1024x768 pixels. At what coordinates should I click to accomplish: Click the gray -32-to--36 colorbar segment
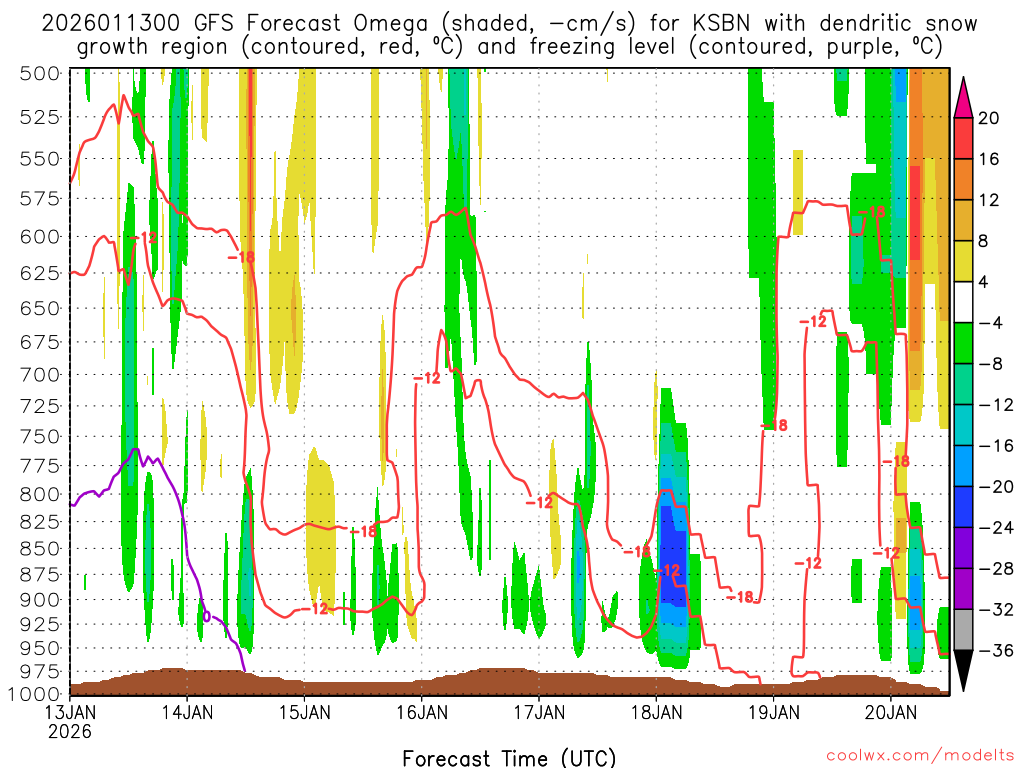click(963, 630)
